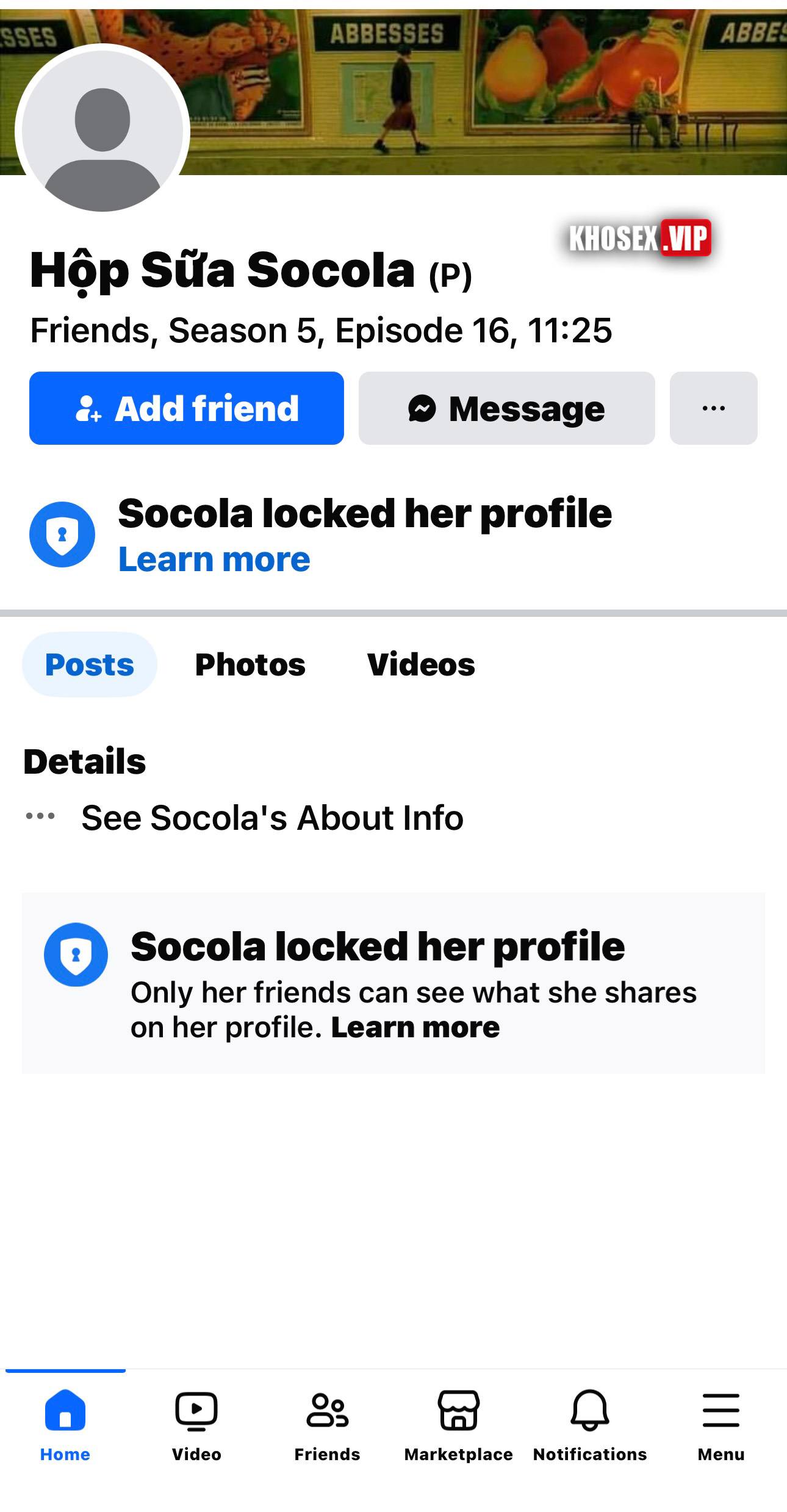Tap the shield icon in the grey locked-profile card
This screenshot has width=787, height=1512.
[x=76, y=954]
